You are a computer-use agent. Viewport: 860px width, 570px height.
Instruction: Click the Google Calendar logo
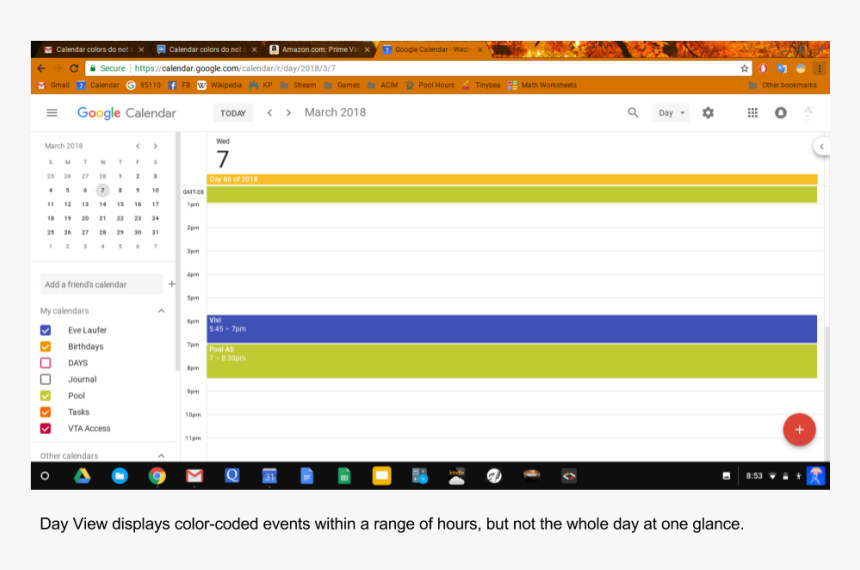tap(127, 113)
